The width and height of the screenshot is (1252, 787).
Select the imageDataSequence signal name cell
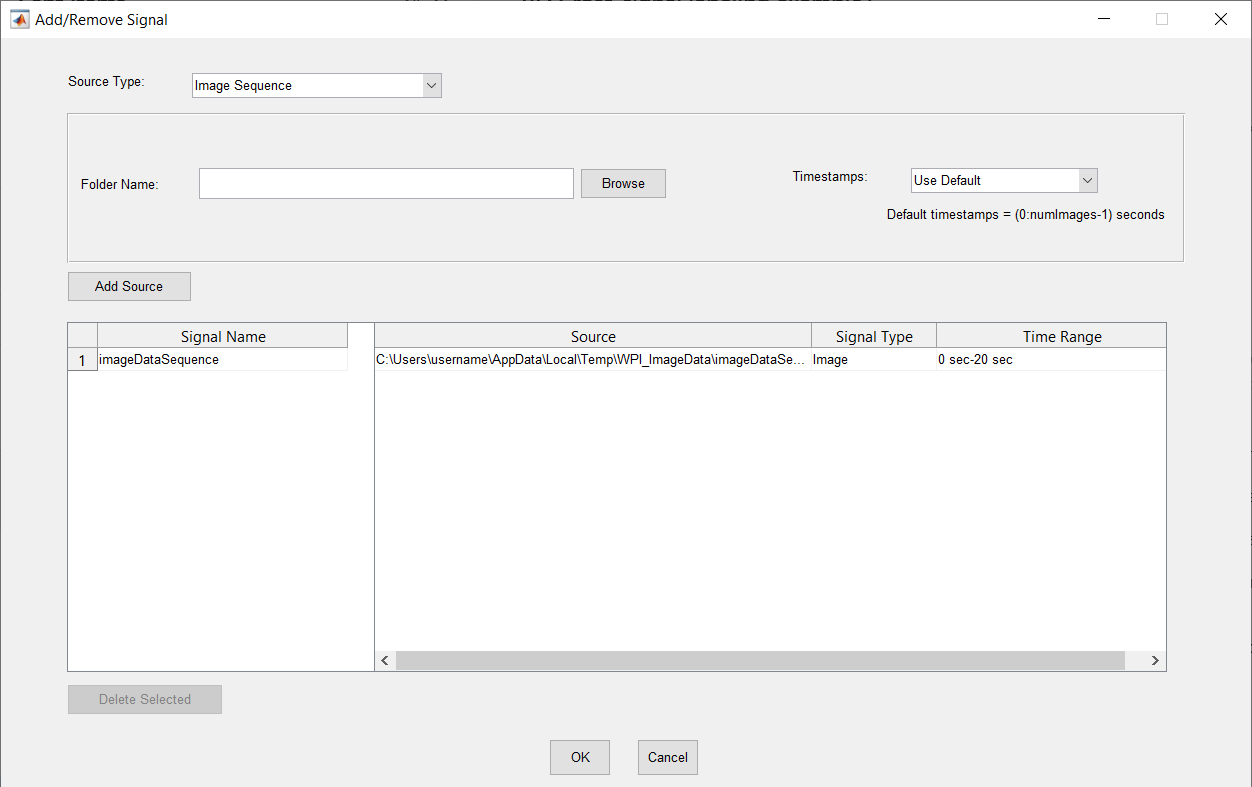tap(222, 360)
